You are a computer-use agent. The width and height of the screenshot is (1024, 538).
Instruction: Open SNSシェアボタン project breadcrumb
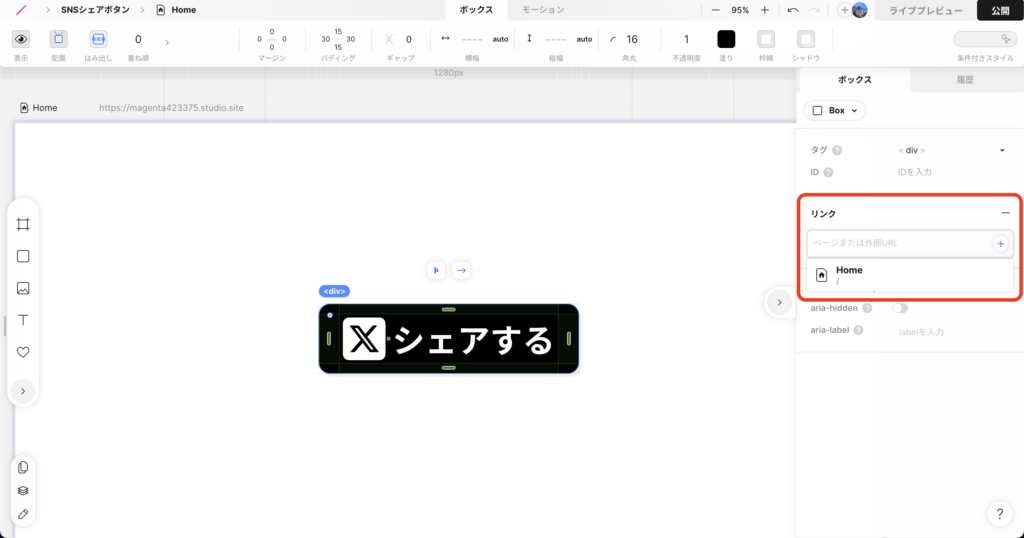95,10
